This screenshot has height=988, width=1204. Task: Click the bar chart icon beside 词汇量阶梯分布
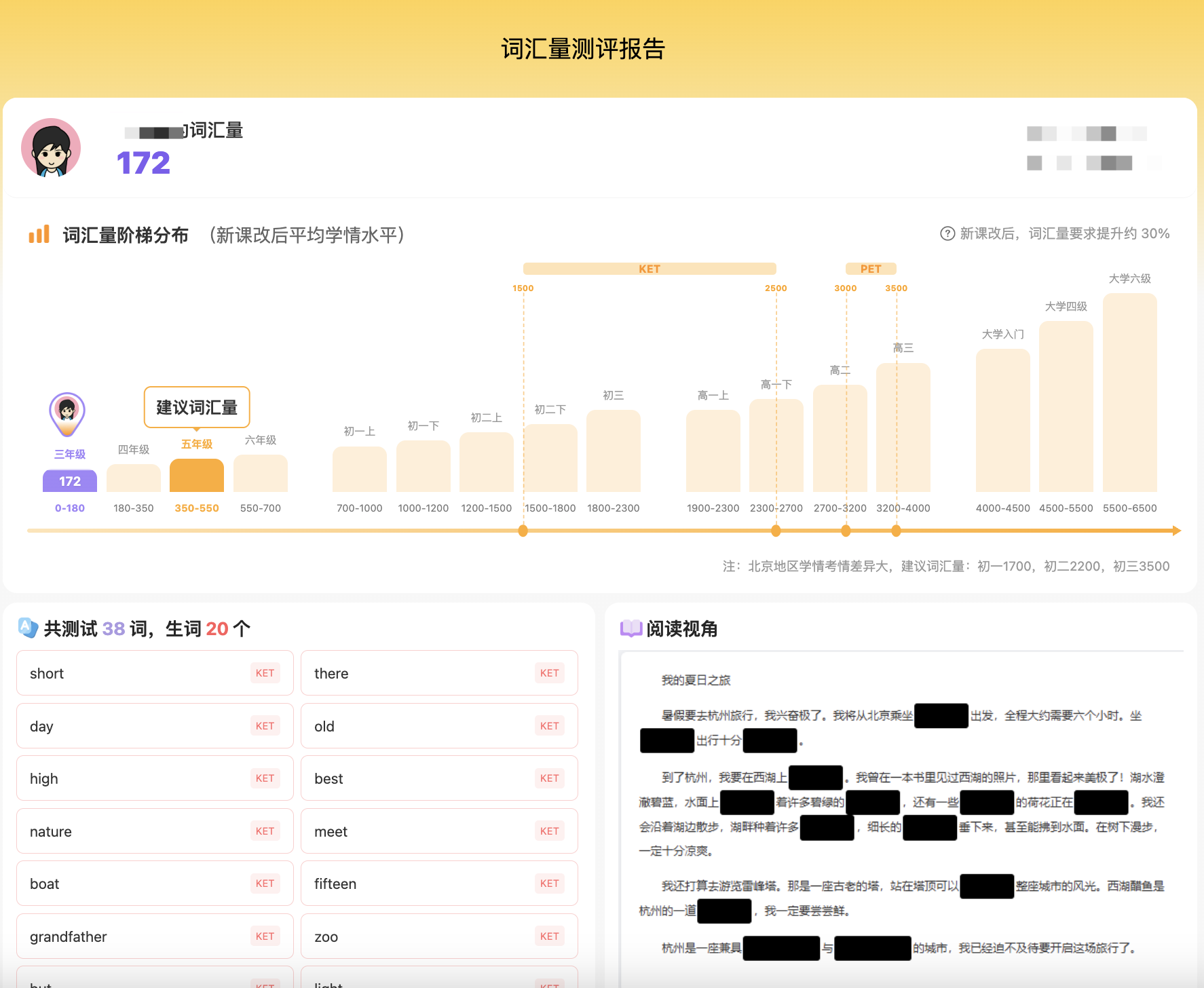point(39,235)
